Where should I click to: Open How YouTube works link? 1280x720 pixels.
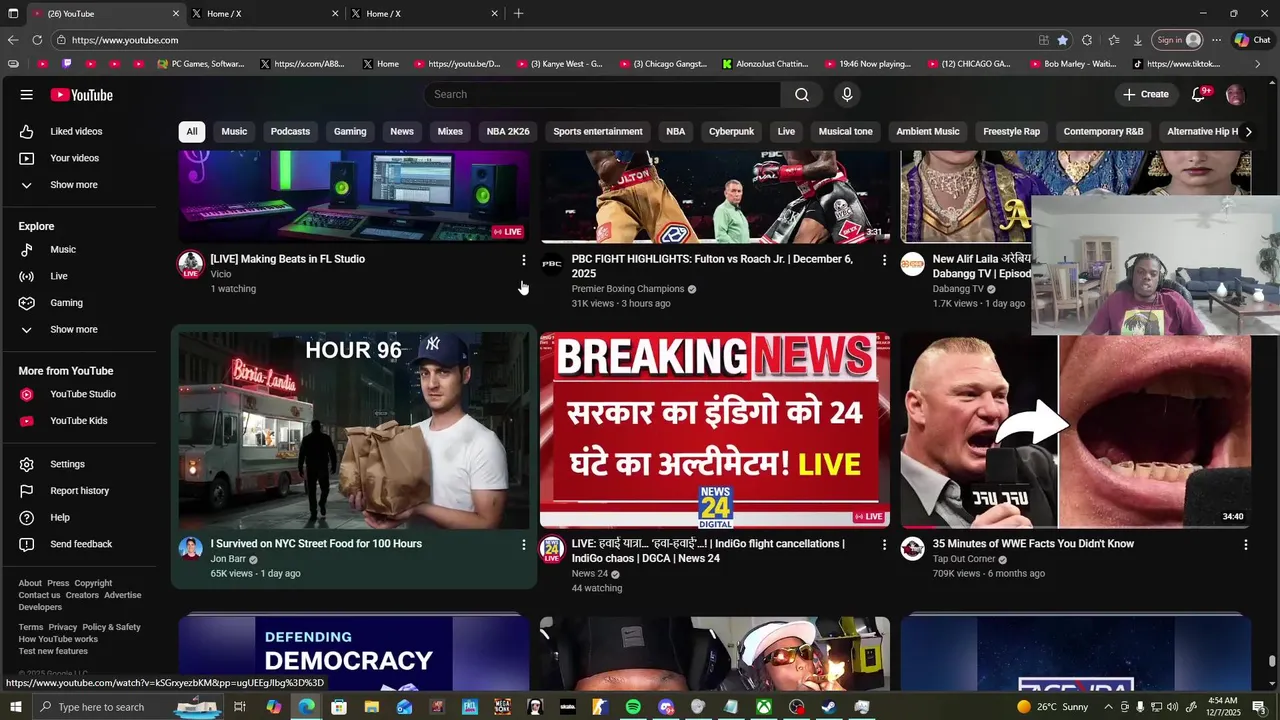coord(58,639)
